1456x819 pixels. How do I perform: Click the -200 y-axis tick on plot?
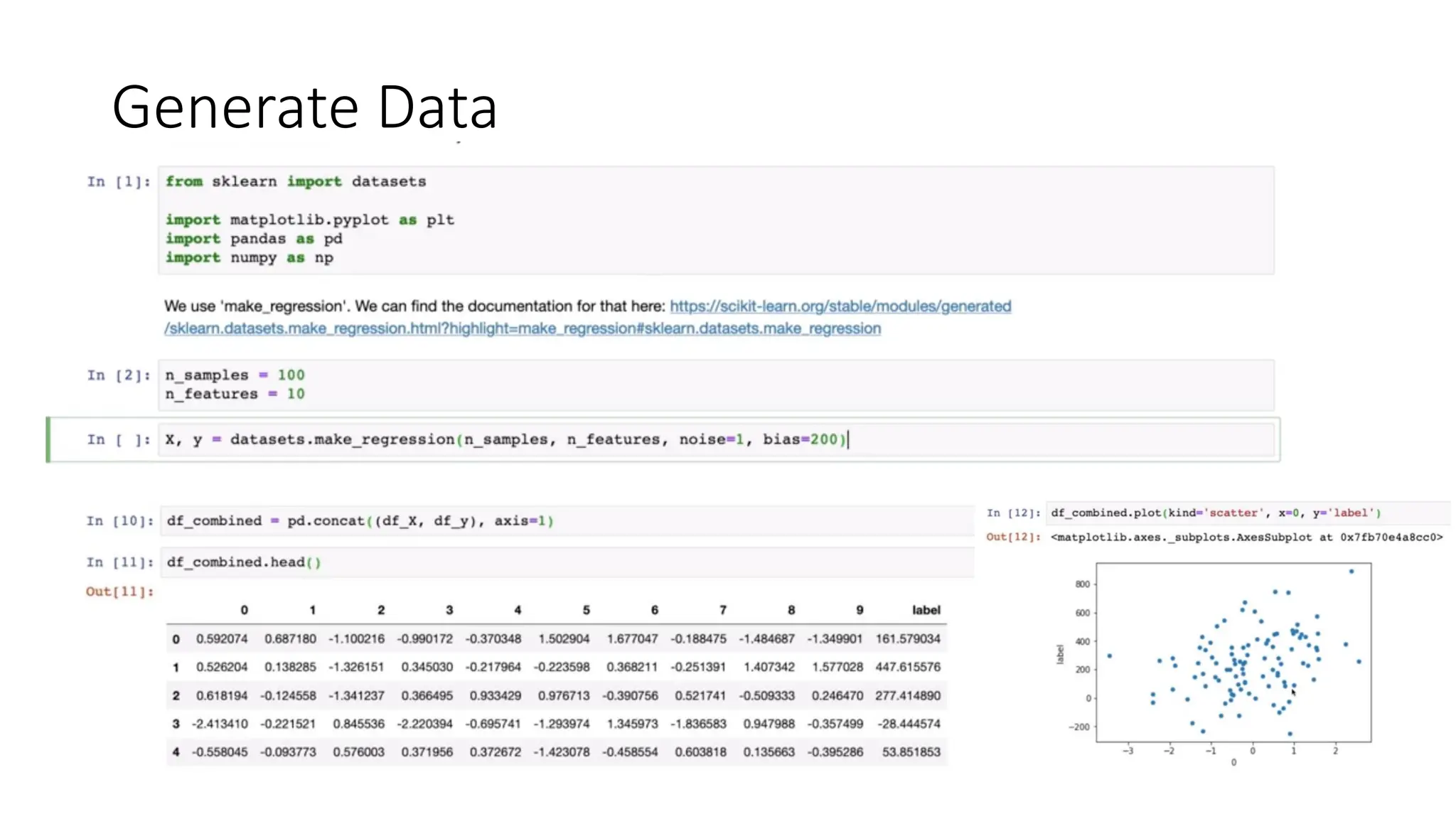1079,727
